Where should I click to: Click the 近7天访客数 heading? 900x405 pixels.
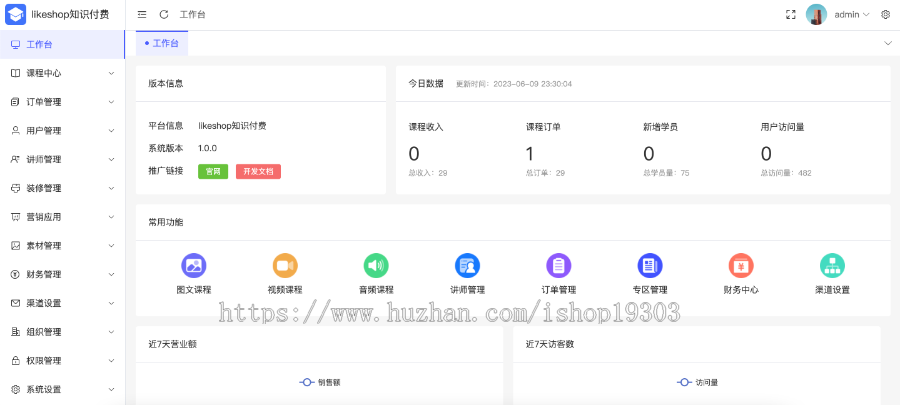tap(550, 344)
